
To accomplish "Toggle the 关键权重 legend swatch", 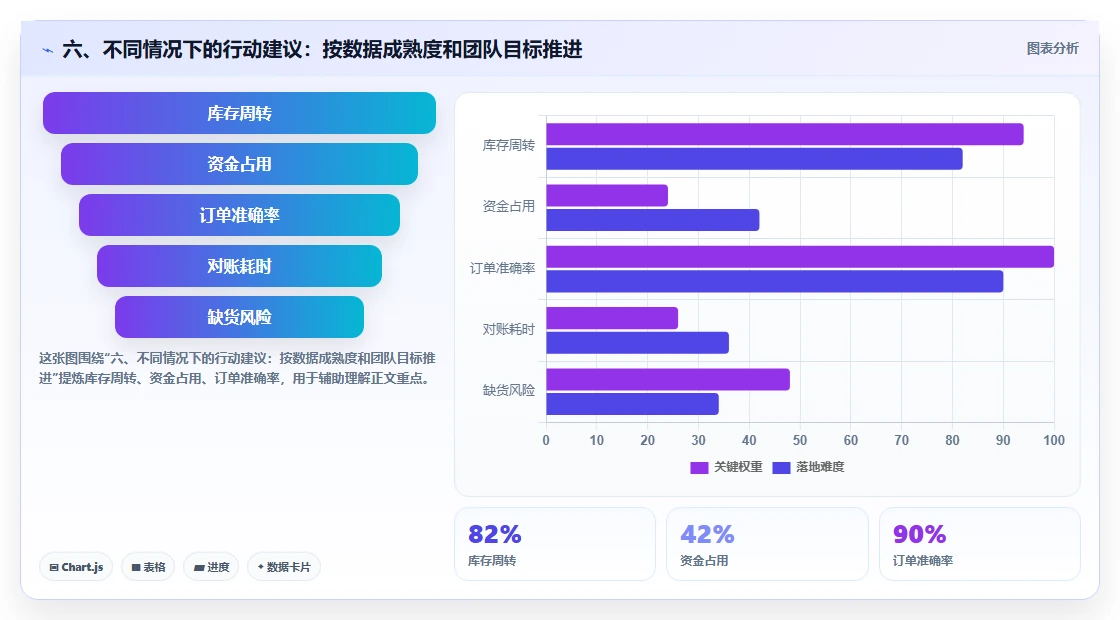I will coord(699,467).
